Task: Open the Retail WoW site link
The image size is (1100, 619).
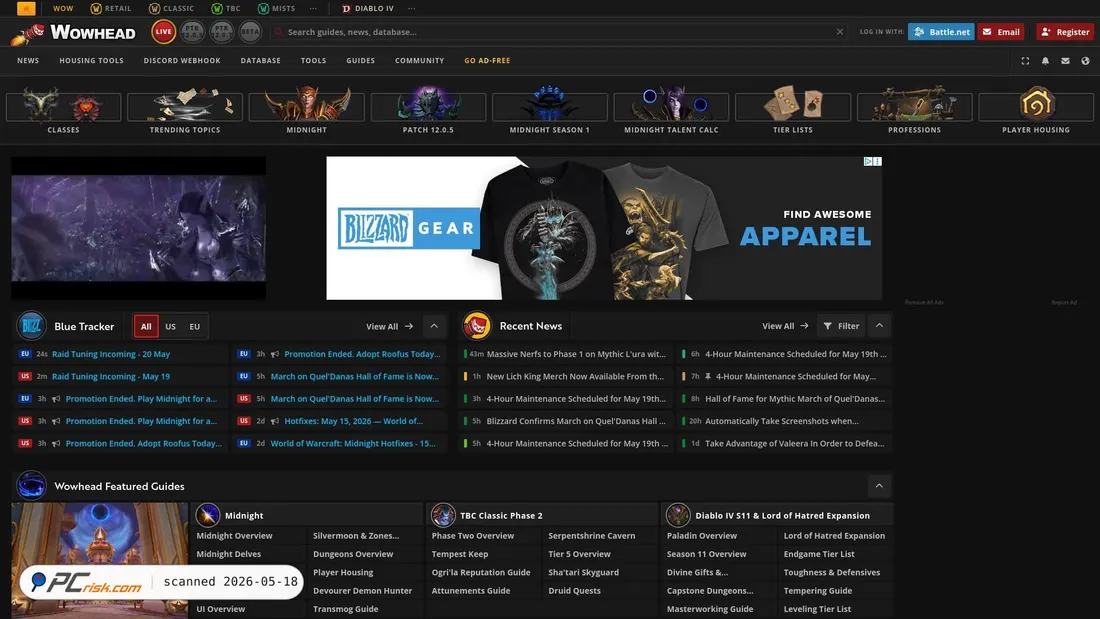Action: (111, 8)
